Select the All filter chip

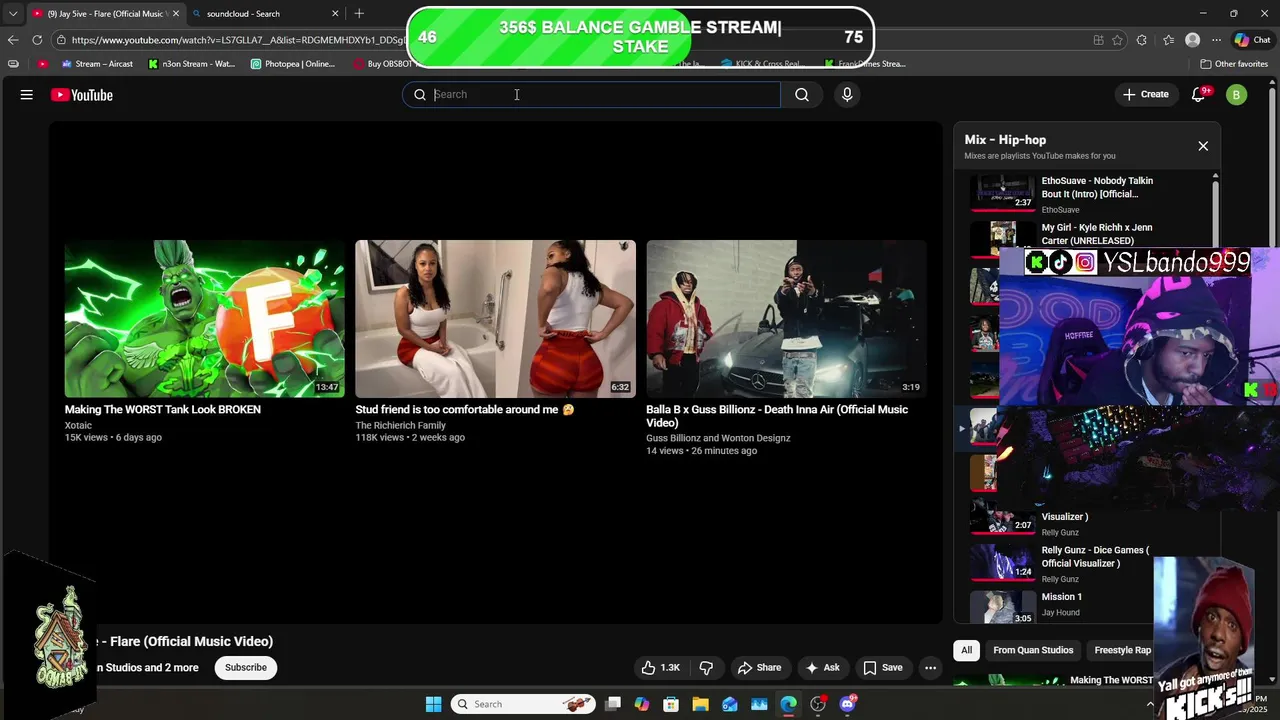pos(966,650)
